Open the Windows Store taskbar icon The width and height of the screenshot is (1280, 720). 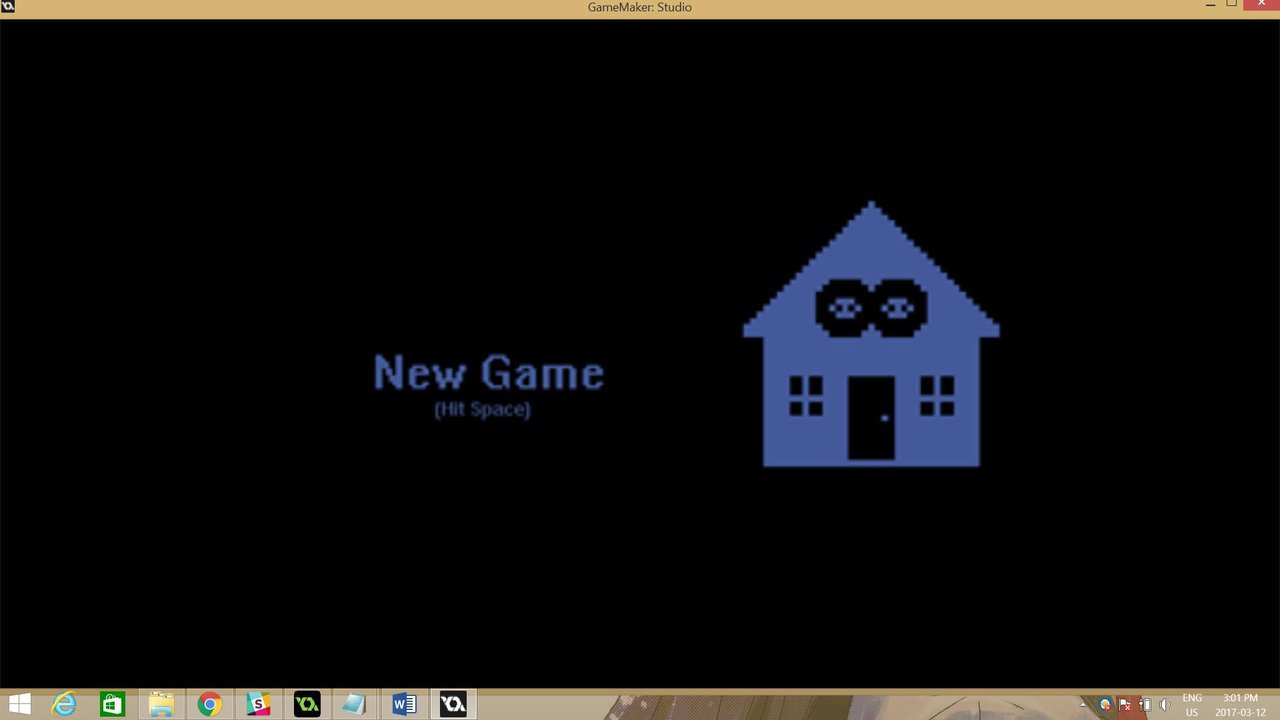(x=112, y=705)
